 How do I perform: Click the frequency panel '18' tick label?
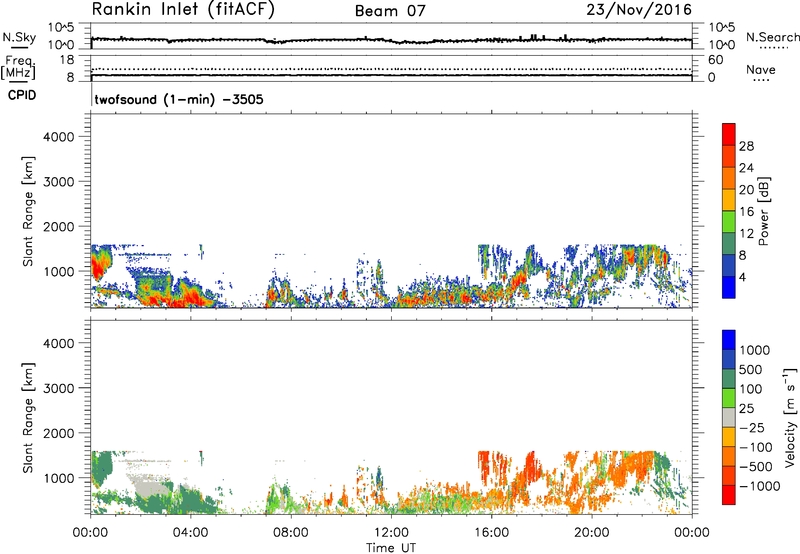click(x=67, y=60)
